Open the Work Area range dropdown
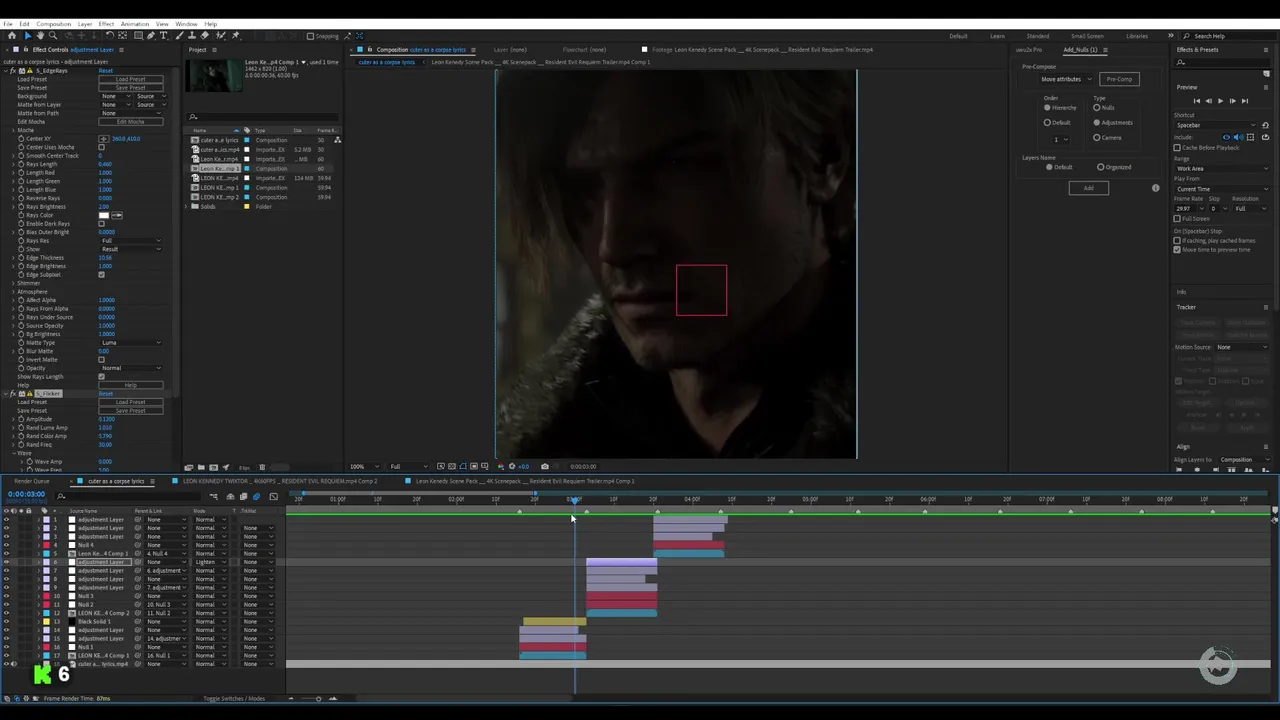 tap(1222, 169)
